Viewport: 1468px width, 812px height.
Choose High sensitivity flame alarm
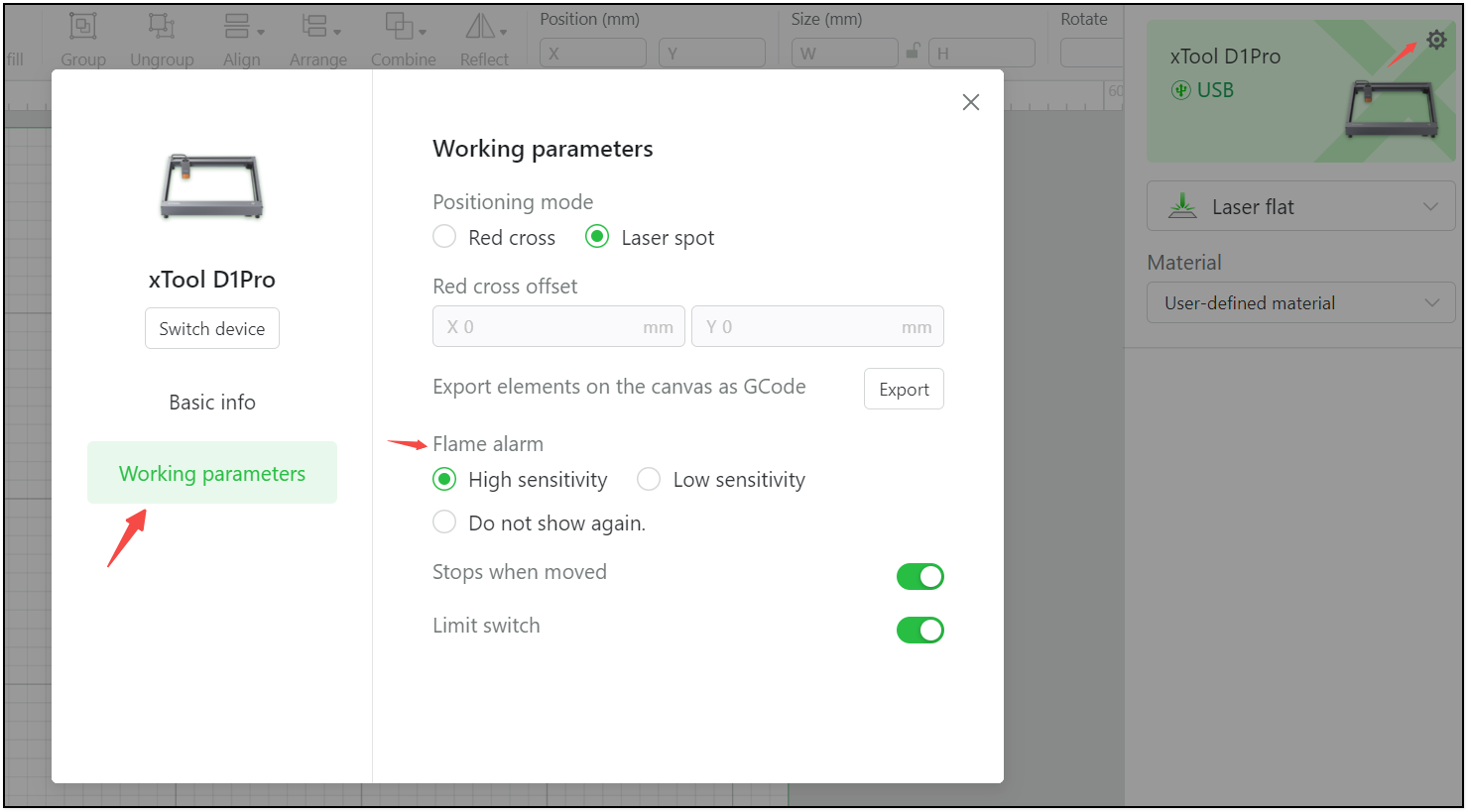[x=444, y=480]
